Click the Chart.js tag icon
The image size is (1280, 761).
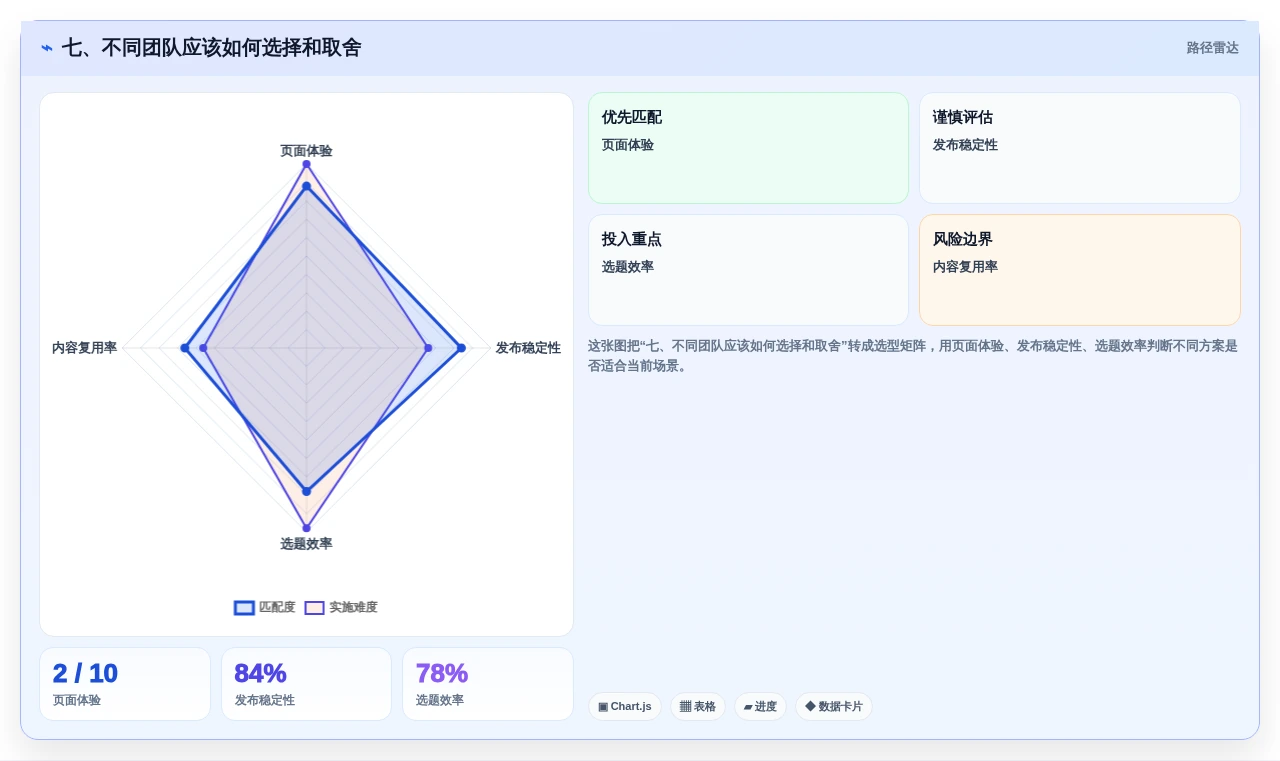[603, 707]
